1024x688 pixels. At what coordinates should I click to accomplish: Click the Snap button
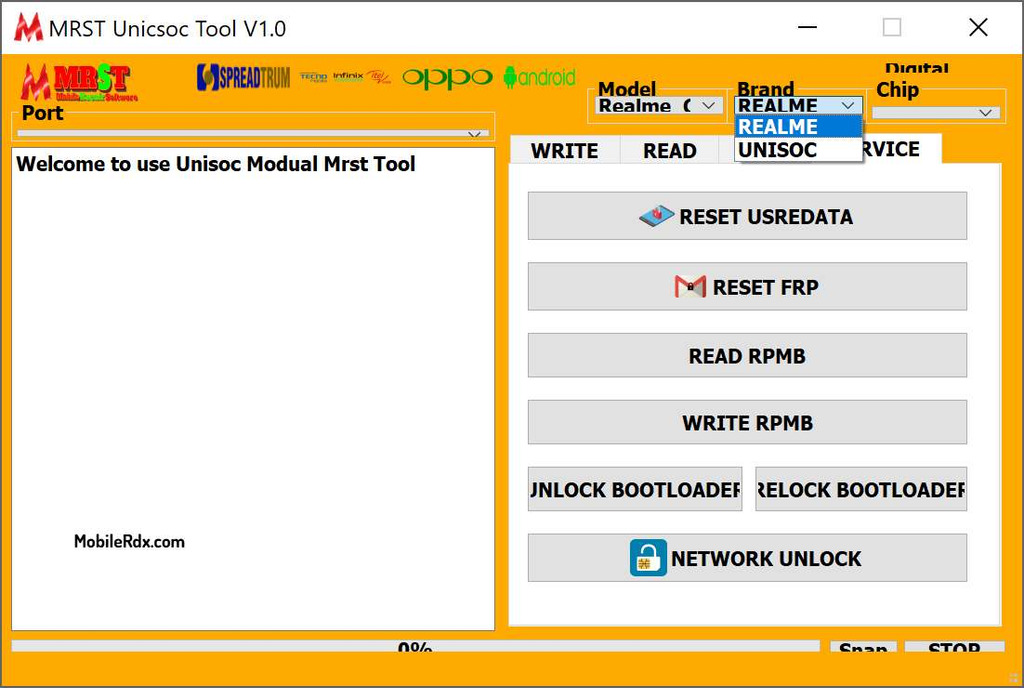point(863,646)
